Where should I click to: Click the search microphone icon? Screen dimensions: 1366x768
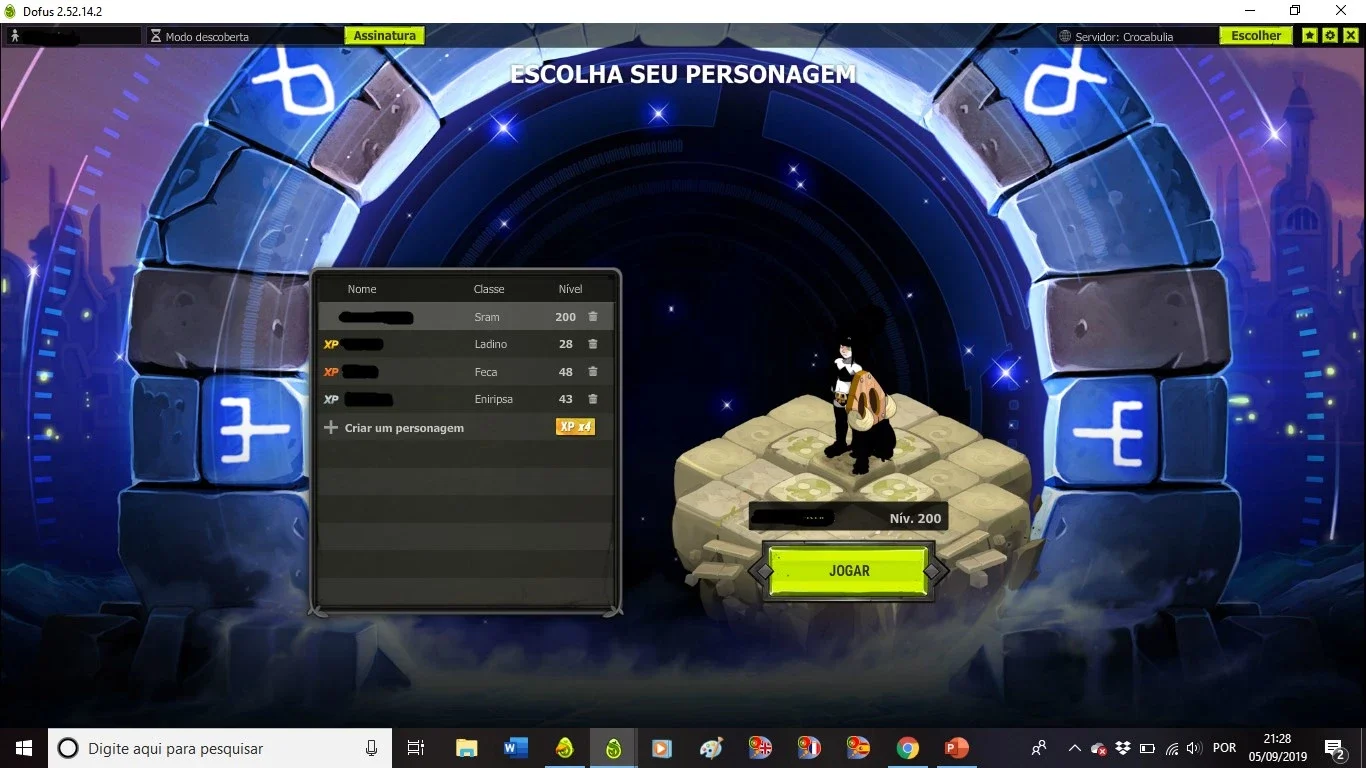click(x=371, y=748)
